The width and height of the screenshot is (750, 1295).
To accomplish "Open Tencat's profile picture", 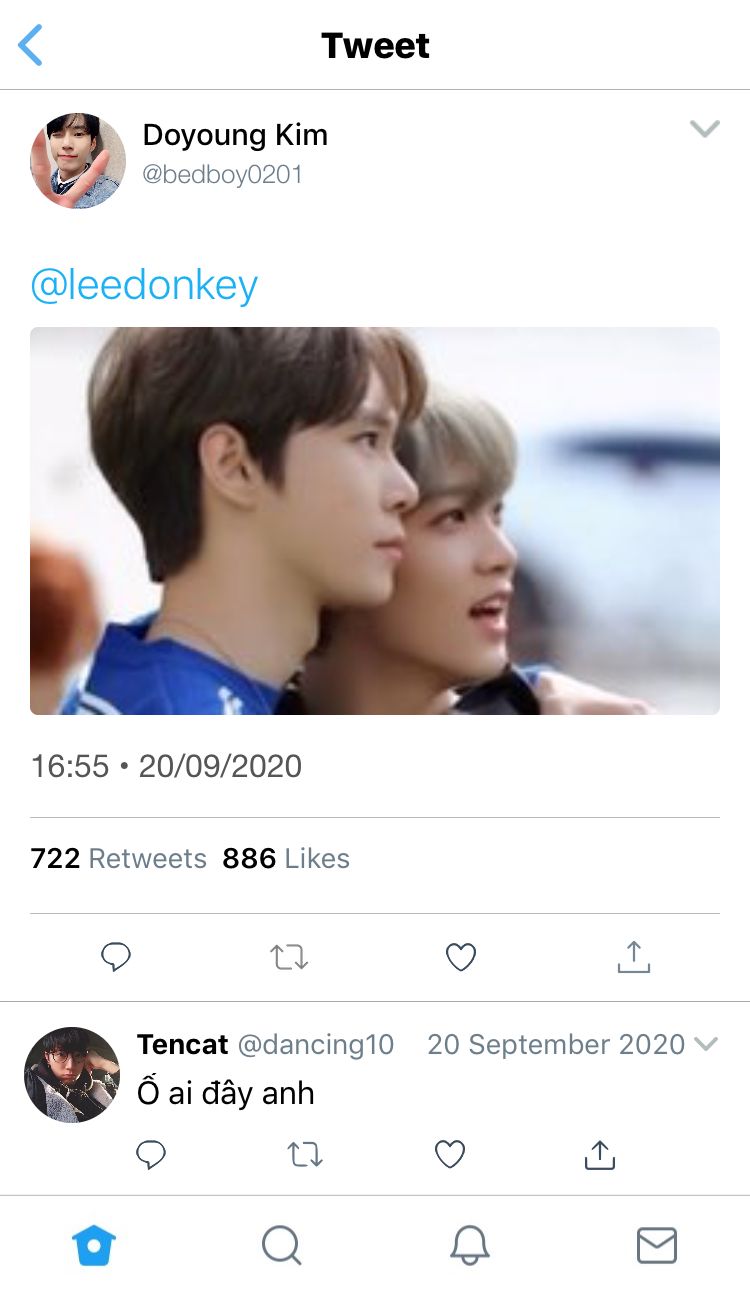I will (x=72, y=1074).
